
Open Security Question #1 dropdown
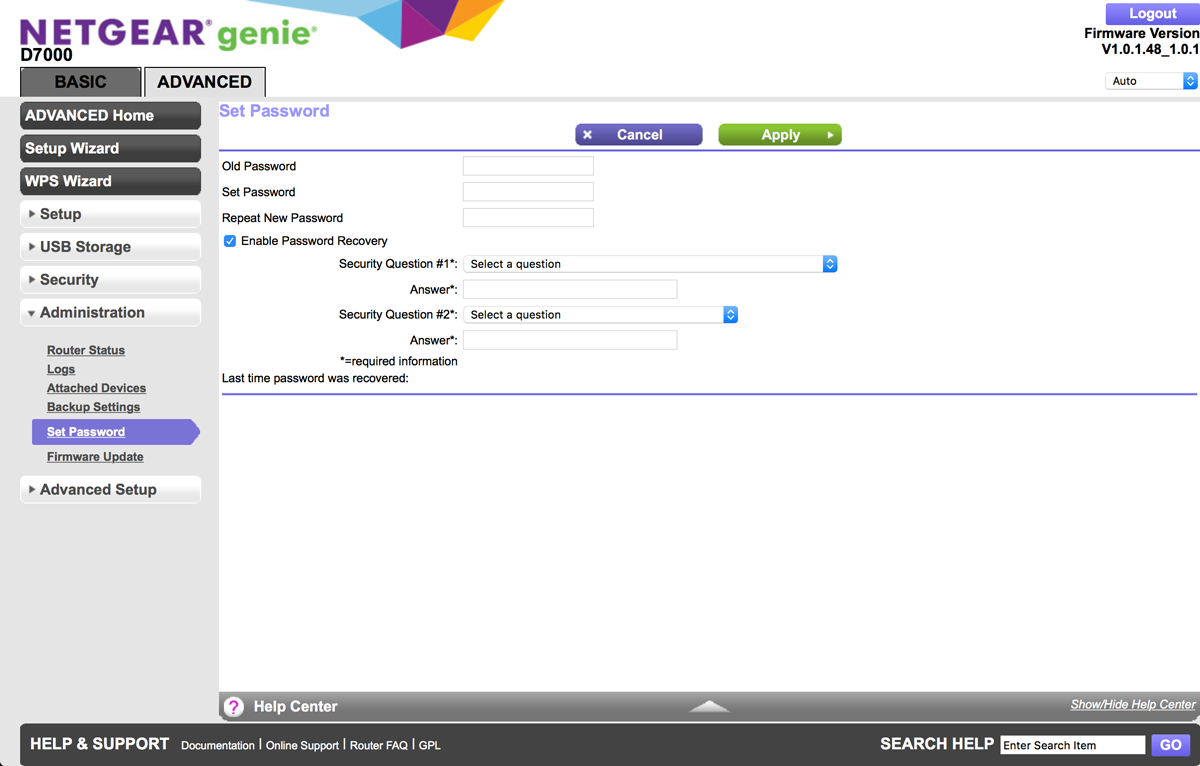click(x=650, y=264)
